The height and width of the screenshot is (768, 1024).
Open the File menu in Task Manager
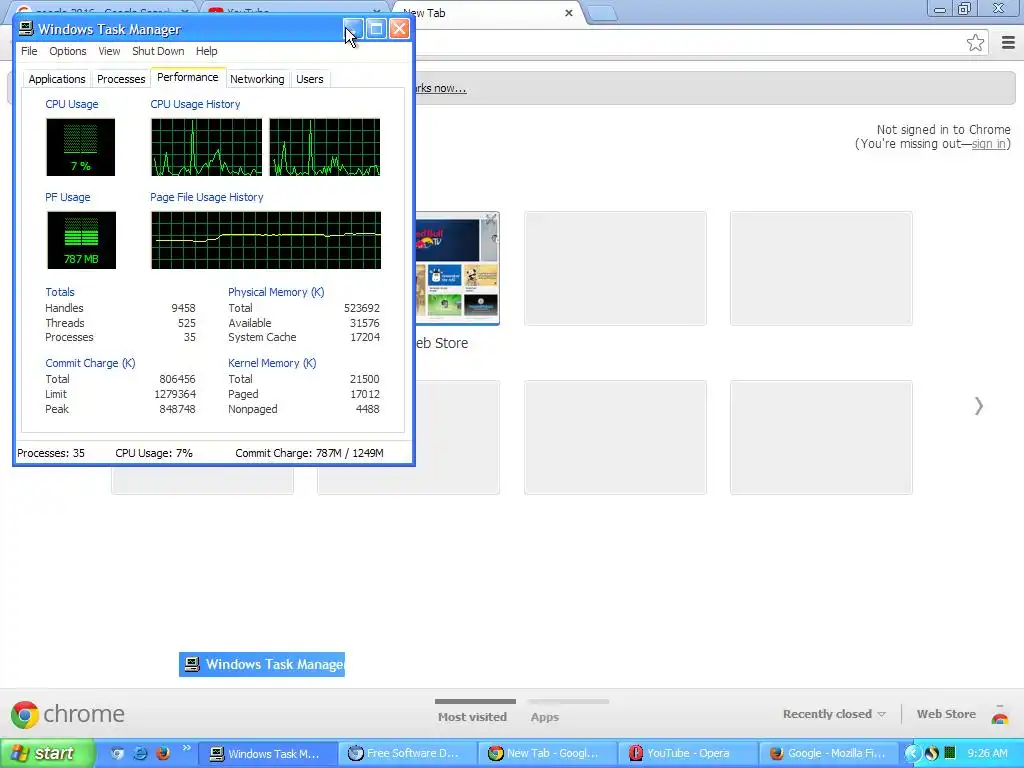tap(29, 51)
